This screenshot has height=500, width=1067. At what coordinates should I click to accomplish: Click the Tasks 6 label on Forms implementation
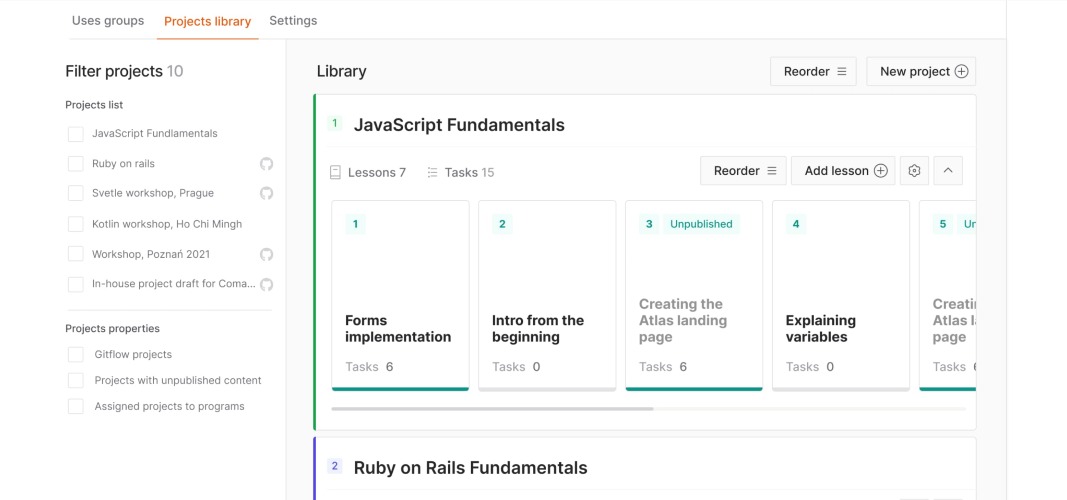tap(369, 367)
